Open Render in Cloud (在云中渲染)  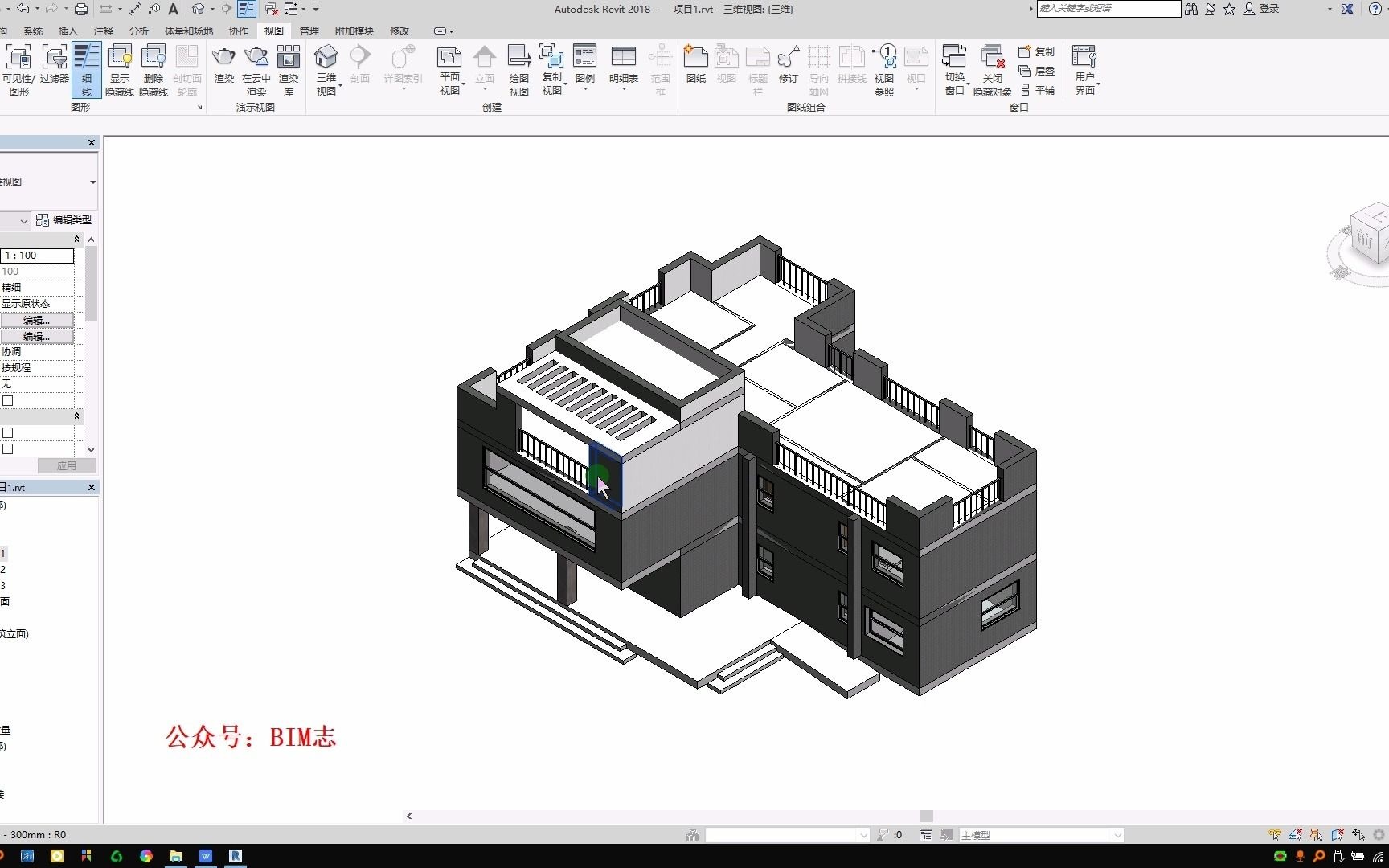pos(256,70)
